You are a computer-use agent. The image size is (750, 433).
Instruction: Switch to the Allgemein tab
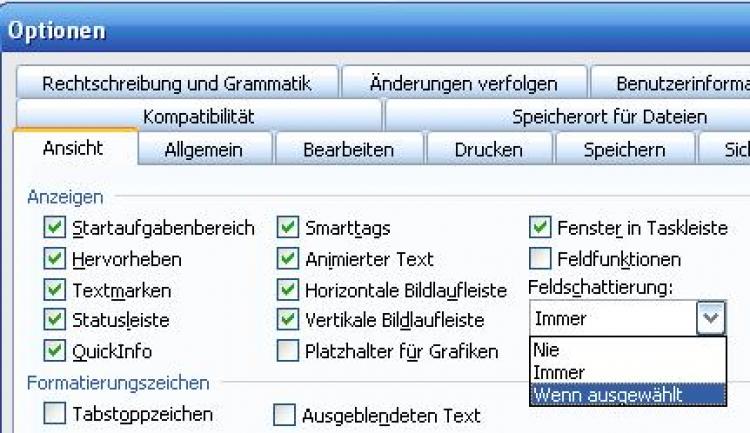tap(204, 150)
